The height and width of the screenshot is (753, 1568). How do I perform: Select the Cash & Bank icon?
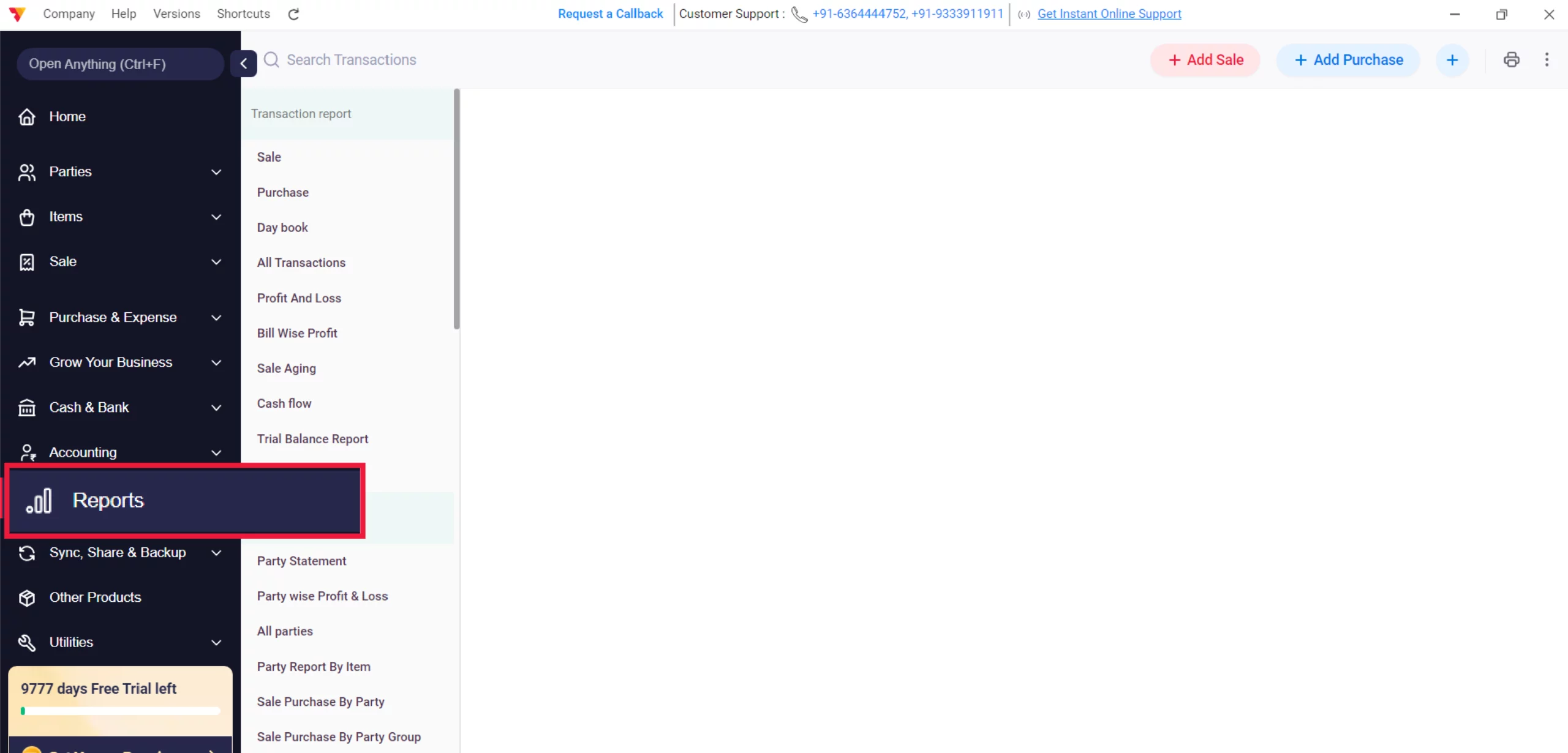[27, 407]
